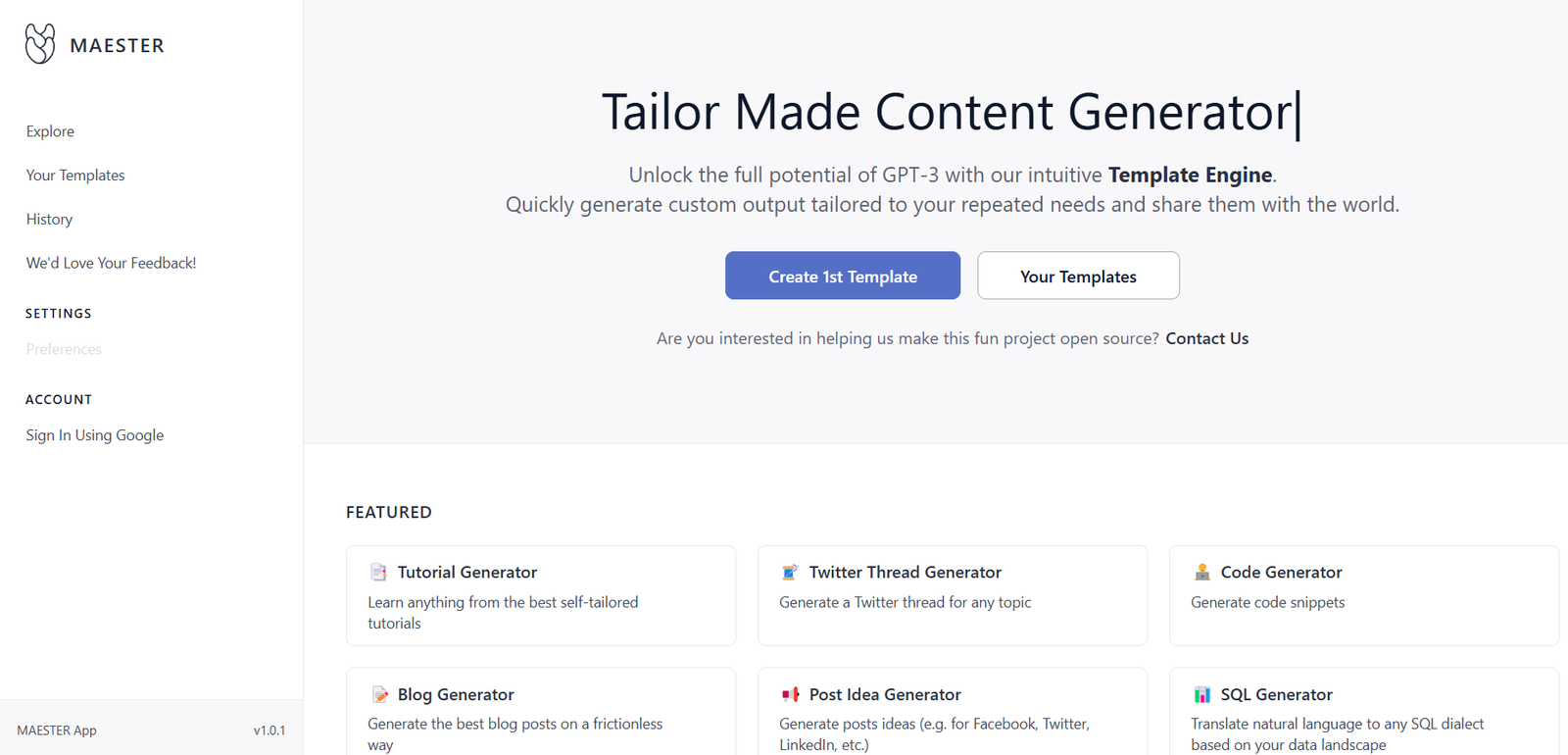Click the Code Generator card icon
The height and width of the screenshot is (755, 1568).
coord(1201,573)
